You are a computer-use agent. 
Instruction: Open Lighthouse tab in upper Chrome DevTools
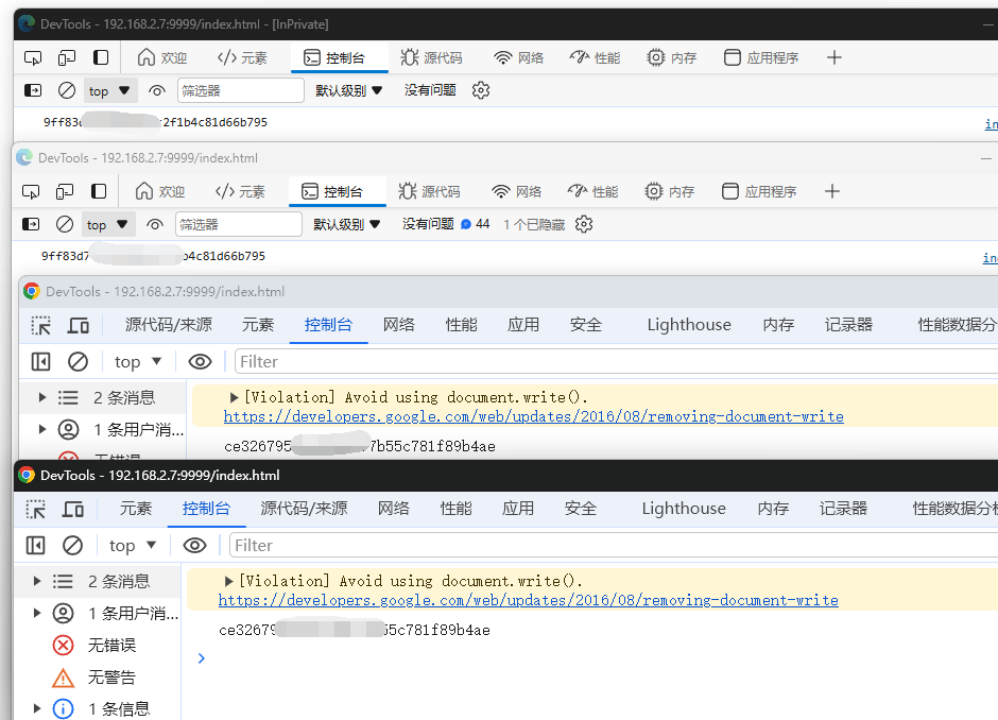click(689, 325)
